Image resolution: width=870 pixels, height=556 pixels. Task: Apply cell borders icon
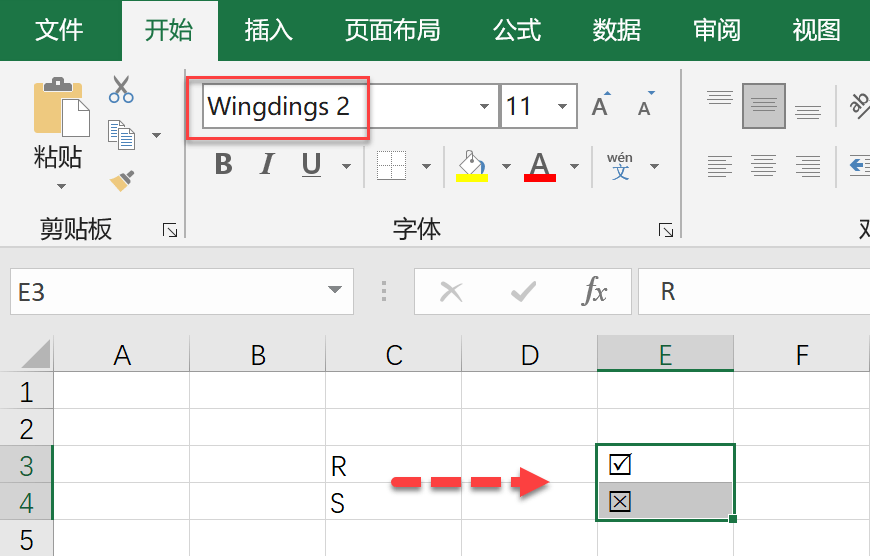pyautogui.click(x=392, y=165)
